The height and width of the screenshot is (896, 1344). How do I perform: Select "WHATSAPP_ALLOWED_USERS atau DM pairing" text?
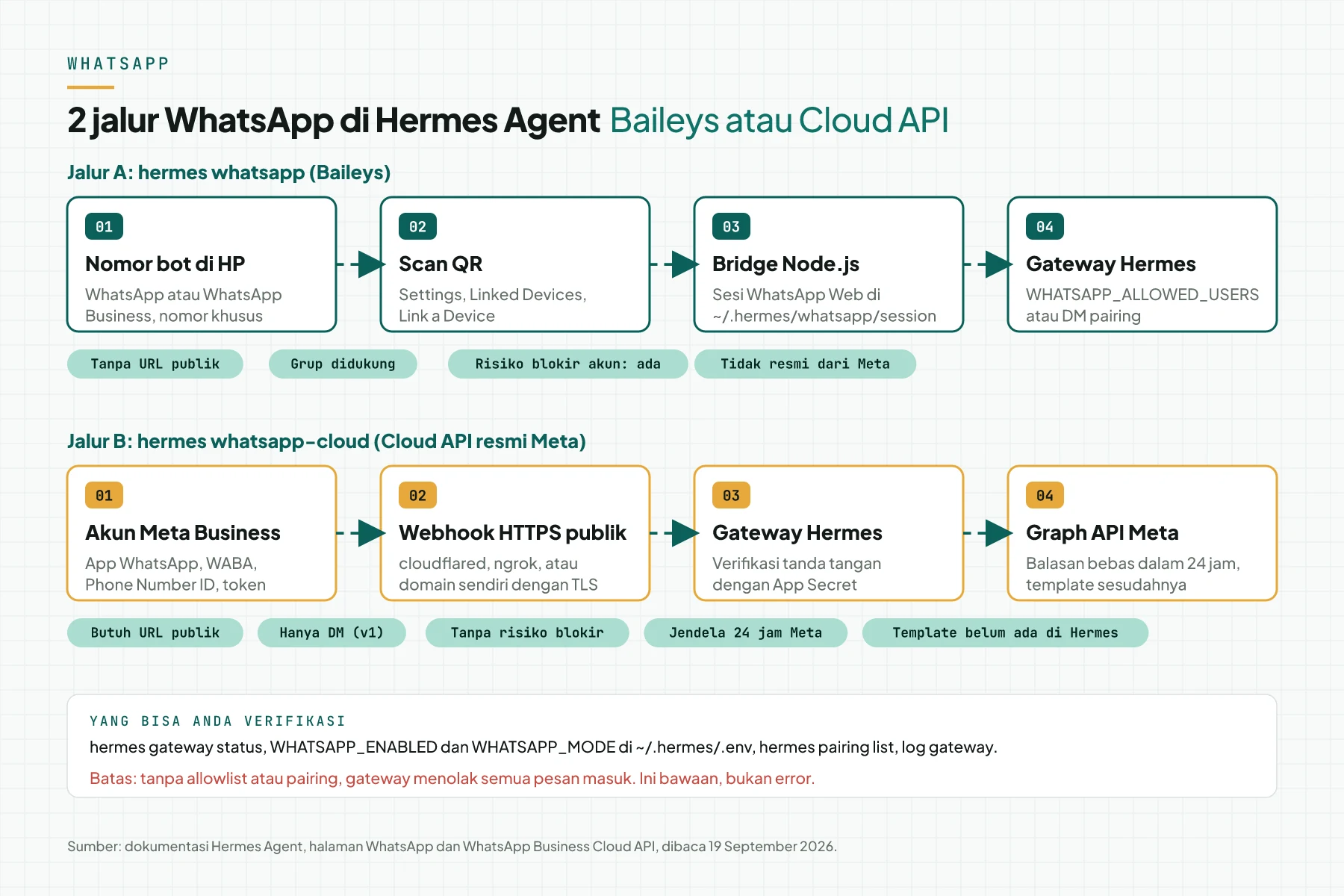point(1142,305)
